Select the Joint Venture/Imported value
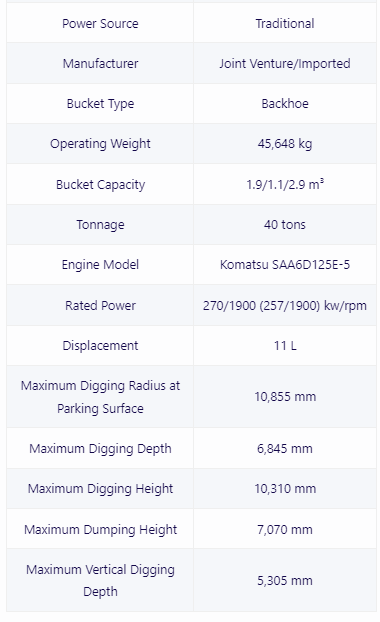This screenshot has height=622, width=380. (x=285, y=63)
